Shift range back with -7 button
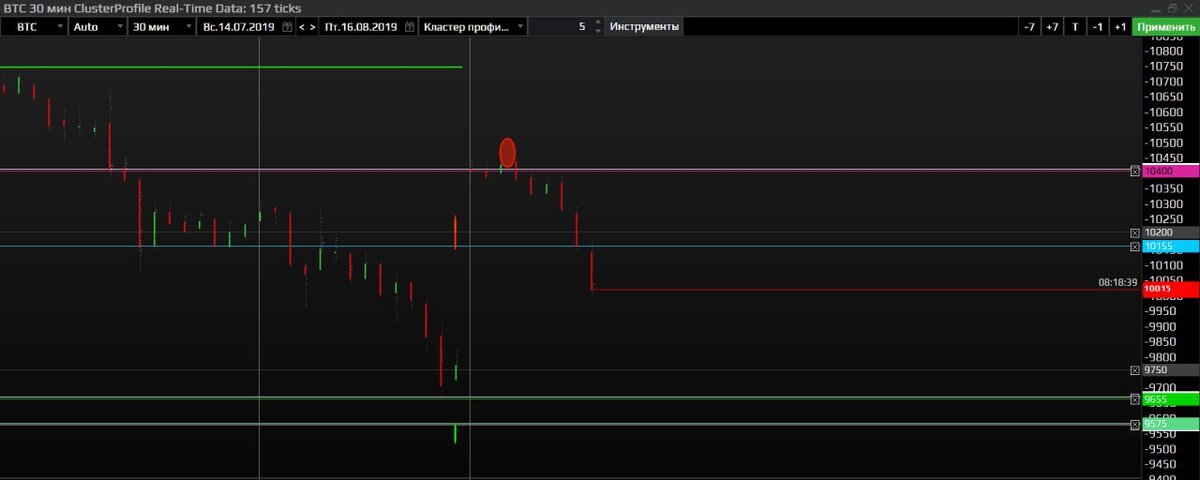Image resolution: width=1200 pixels, height=480 pixels. [x=1029, y=27]
